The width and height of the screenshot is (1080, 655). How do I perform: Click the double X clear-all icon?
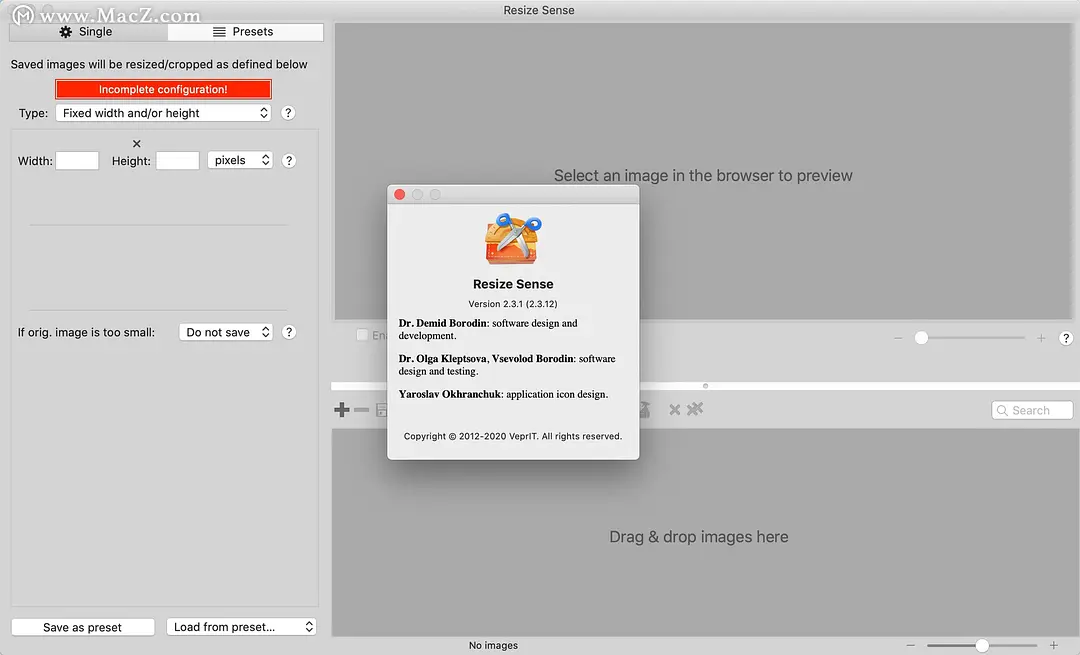click(x=695, y=409)
